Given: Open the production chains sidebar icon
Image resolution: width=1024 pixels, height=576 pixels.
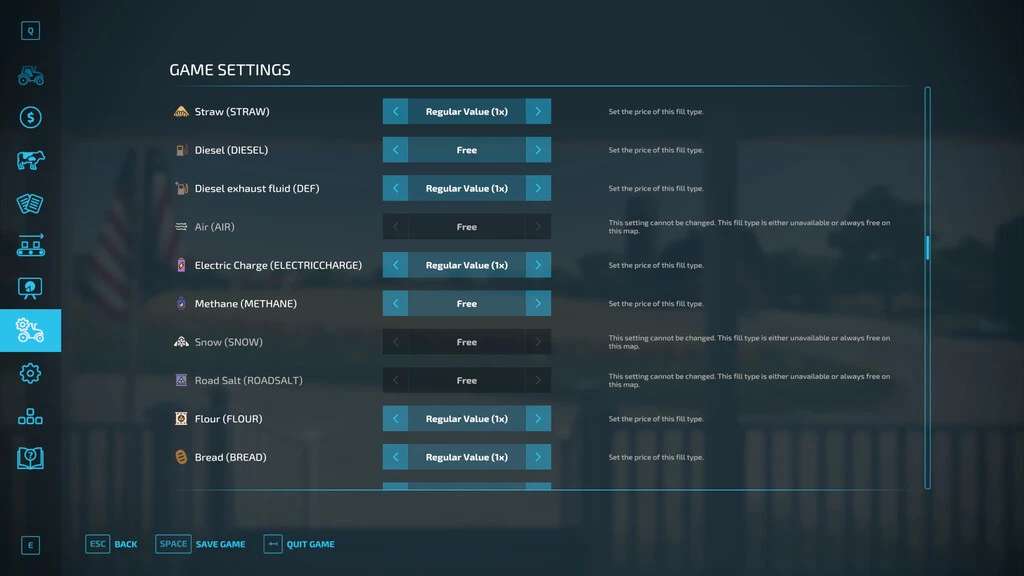Looking at the screenshot, I should click(x=30, y=245).
